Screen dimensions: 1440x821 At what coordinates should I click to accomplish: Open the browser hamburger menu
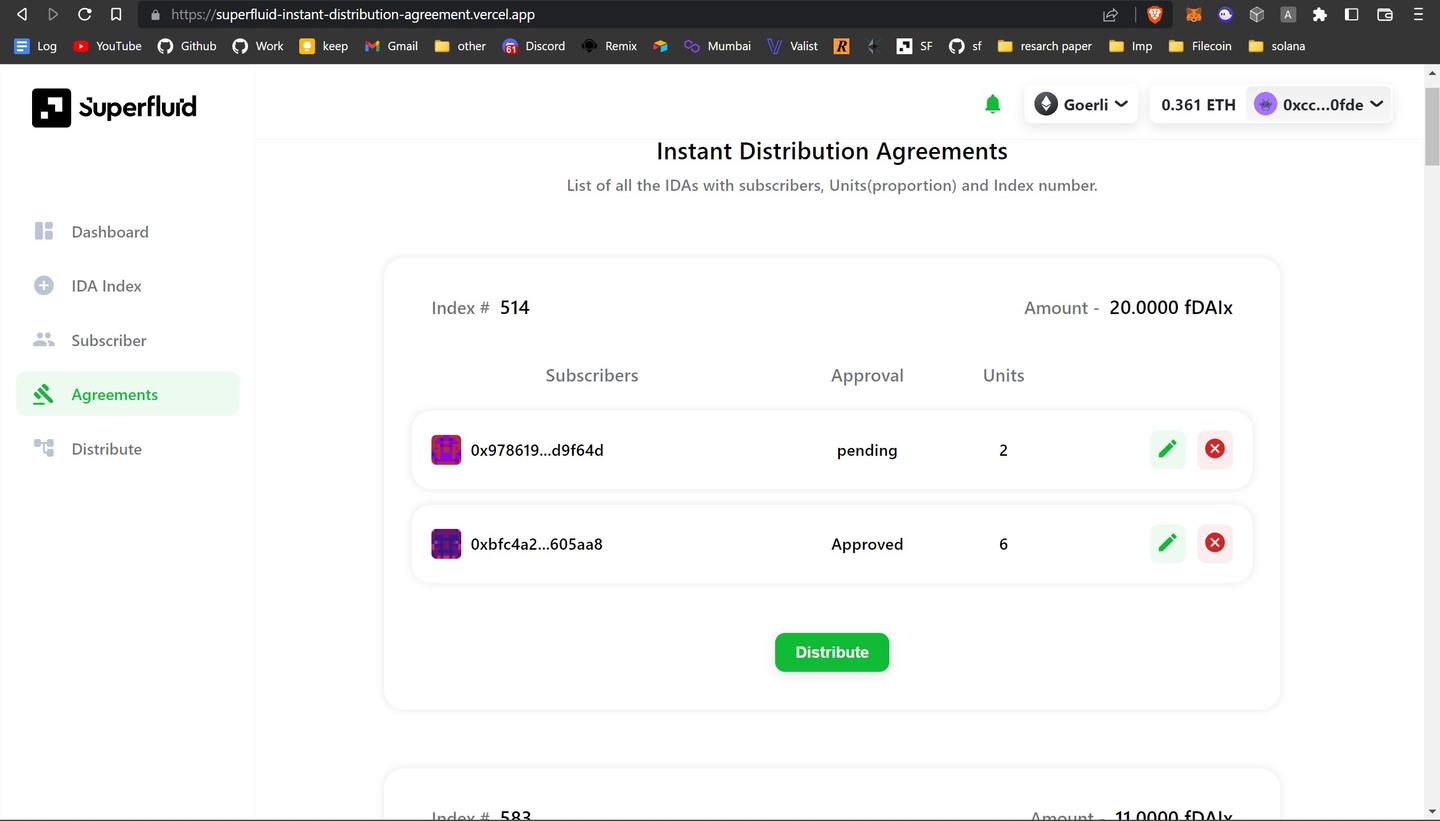click(x=1418, y=14)
